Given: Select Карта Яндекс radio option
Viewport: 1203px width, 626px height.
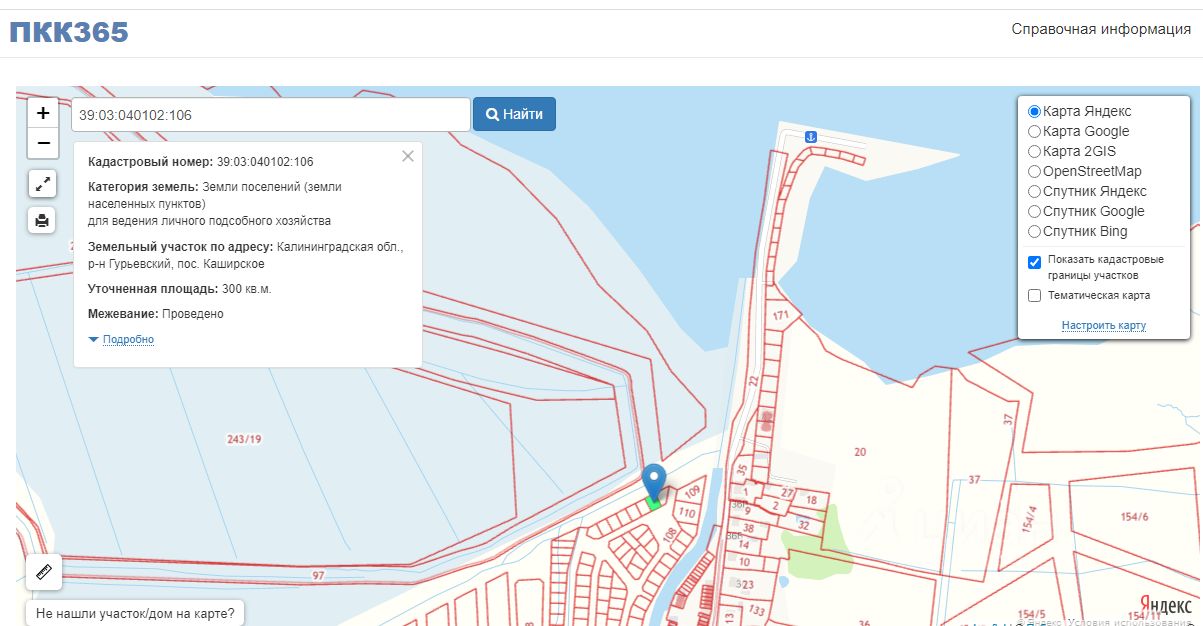Looking at the screenshot, I should pos(1035,112).
